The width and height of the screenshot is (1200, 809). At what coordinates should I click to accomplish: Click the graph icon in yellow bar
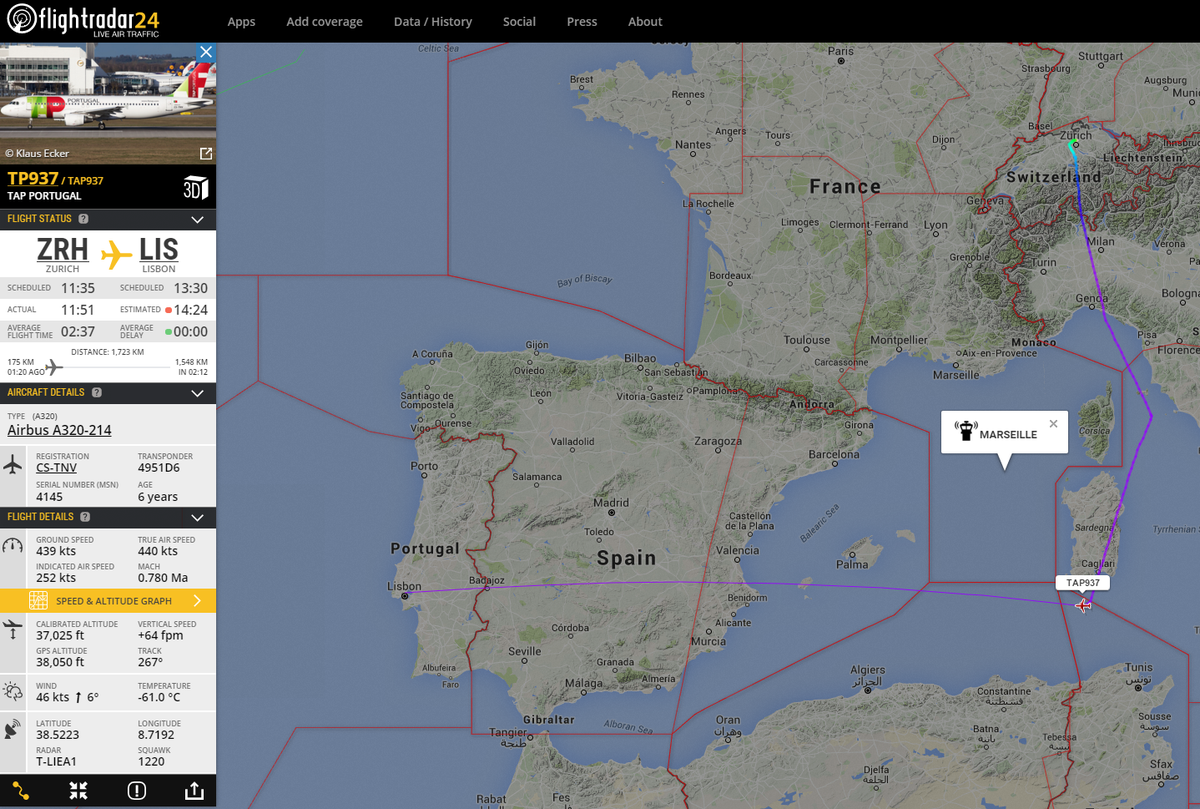tap(38, 601)
